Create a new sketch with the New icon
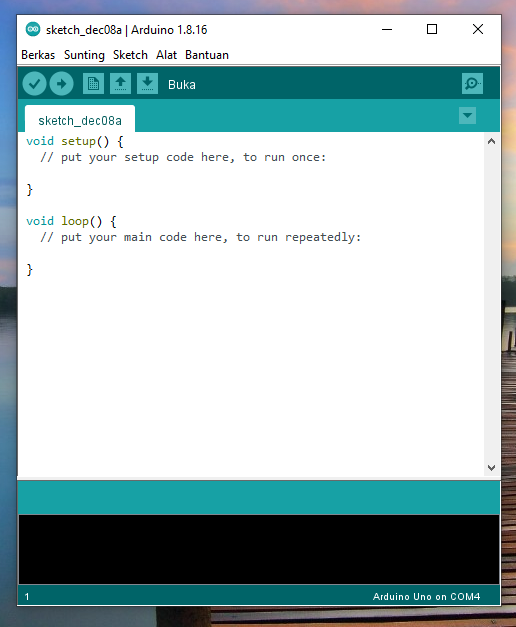This screenshot has height=627, width=516. click(93, 84)
